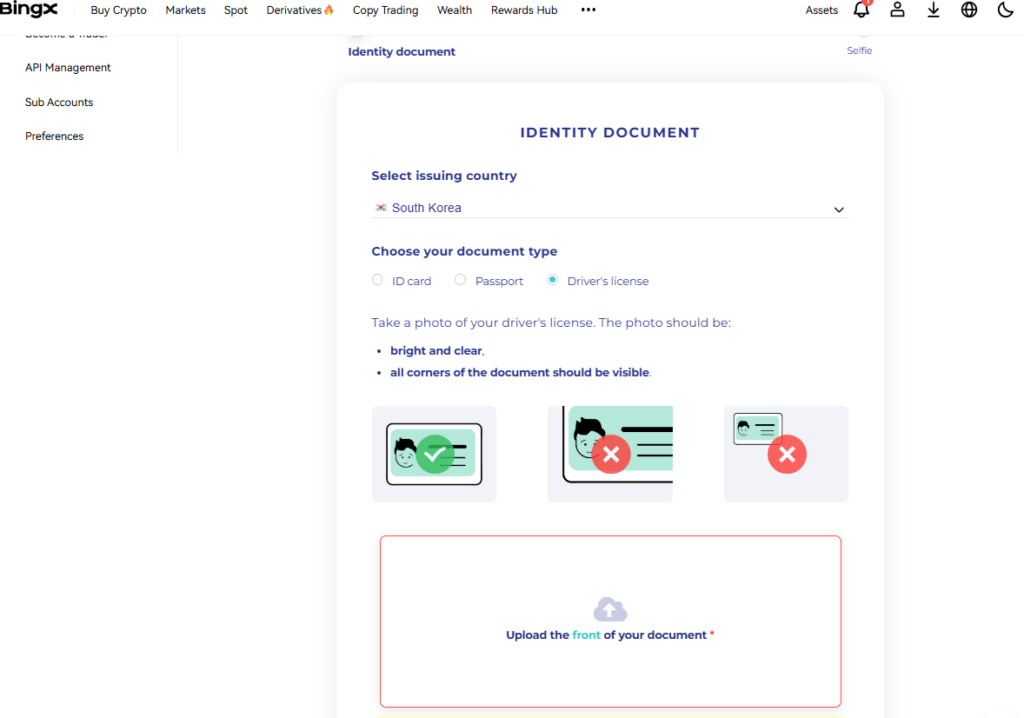The height and width of the screenshot is (718, 1024).
Task: Open the notifications bell icon
Action: tap(861, 9)
